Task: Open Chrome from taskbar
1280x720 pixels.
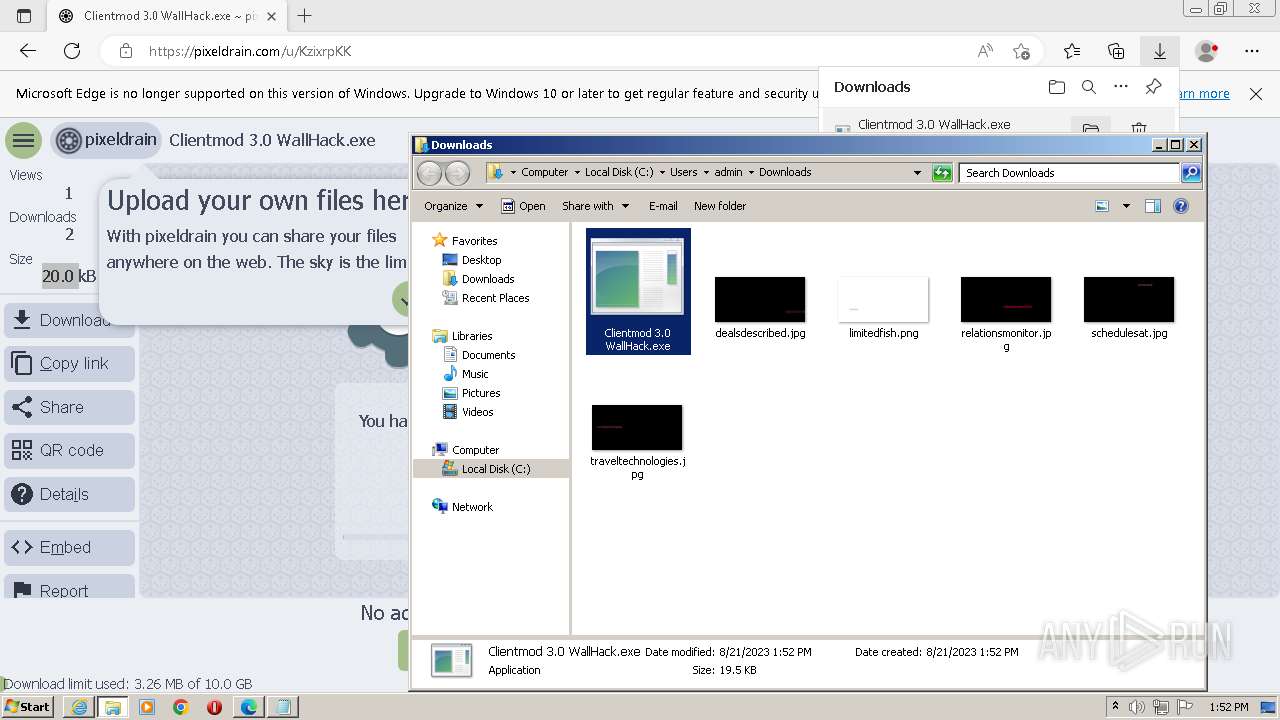Action: tap(180, 707)
